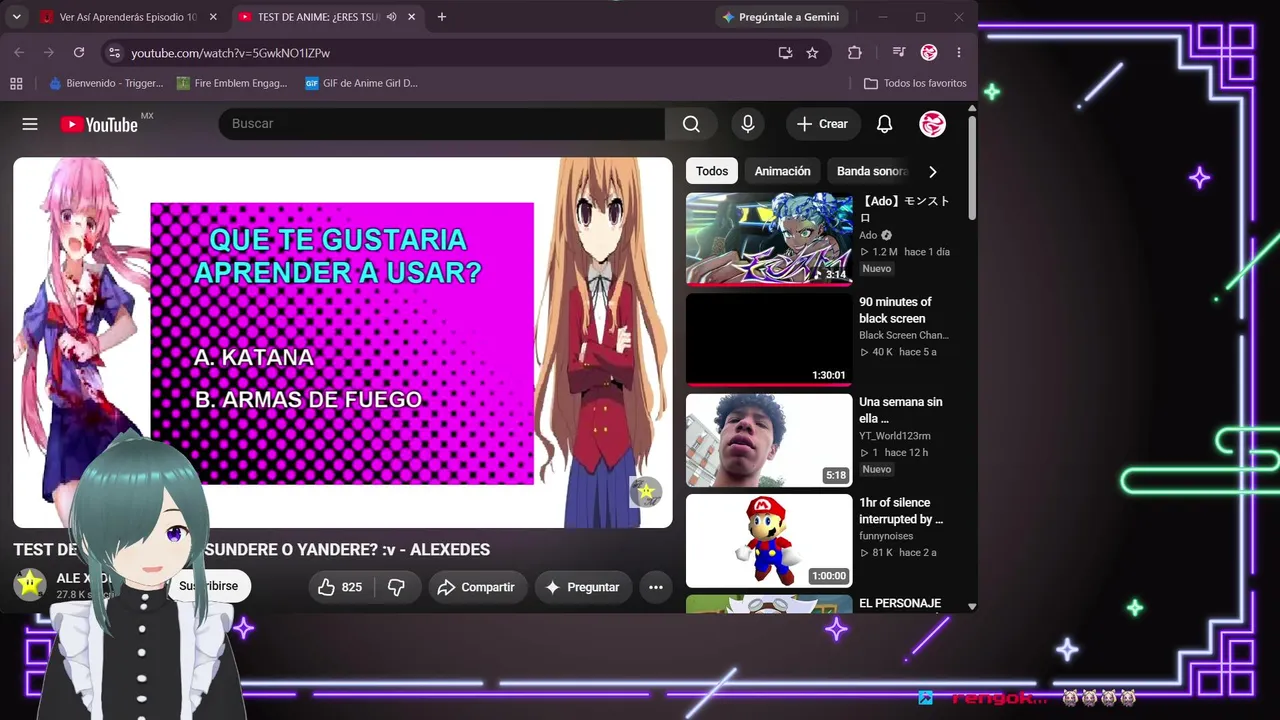The image size is (1280, 720).
Task: Open a new browser tab
Action: (442, 17)
